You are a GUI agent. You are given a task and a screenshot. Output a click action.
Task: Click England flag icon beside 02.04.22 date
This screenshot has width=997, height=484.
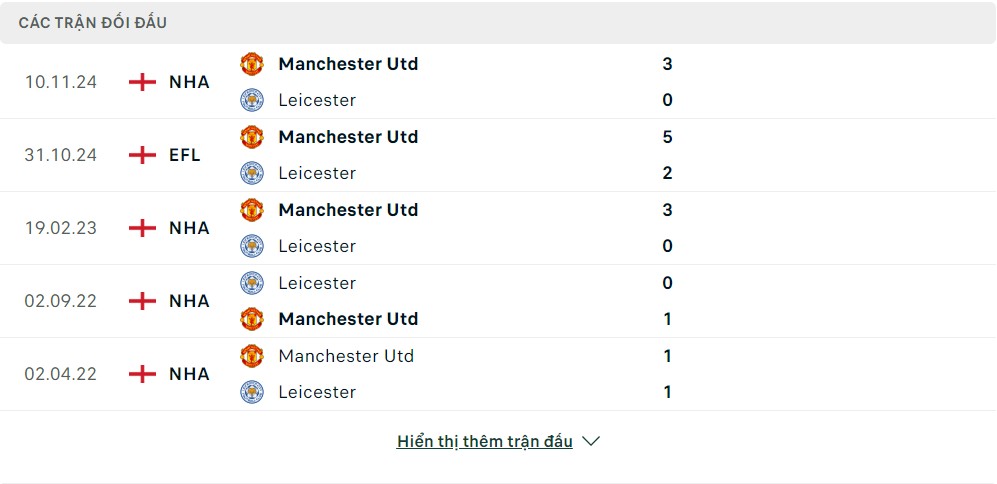click(x=142, y=373)
